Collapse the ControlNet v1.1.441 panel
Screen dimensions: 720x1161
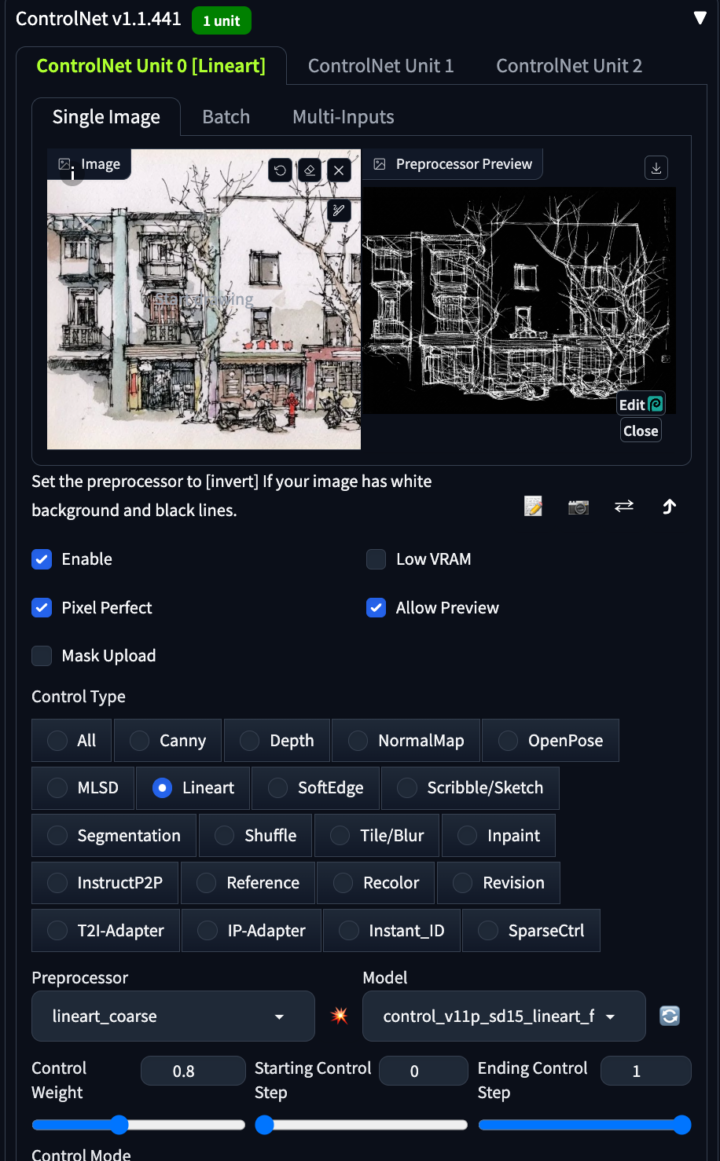coord(700,19)
